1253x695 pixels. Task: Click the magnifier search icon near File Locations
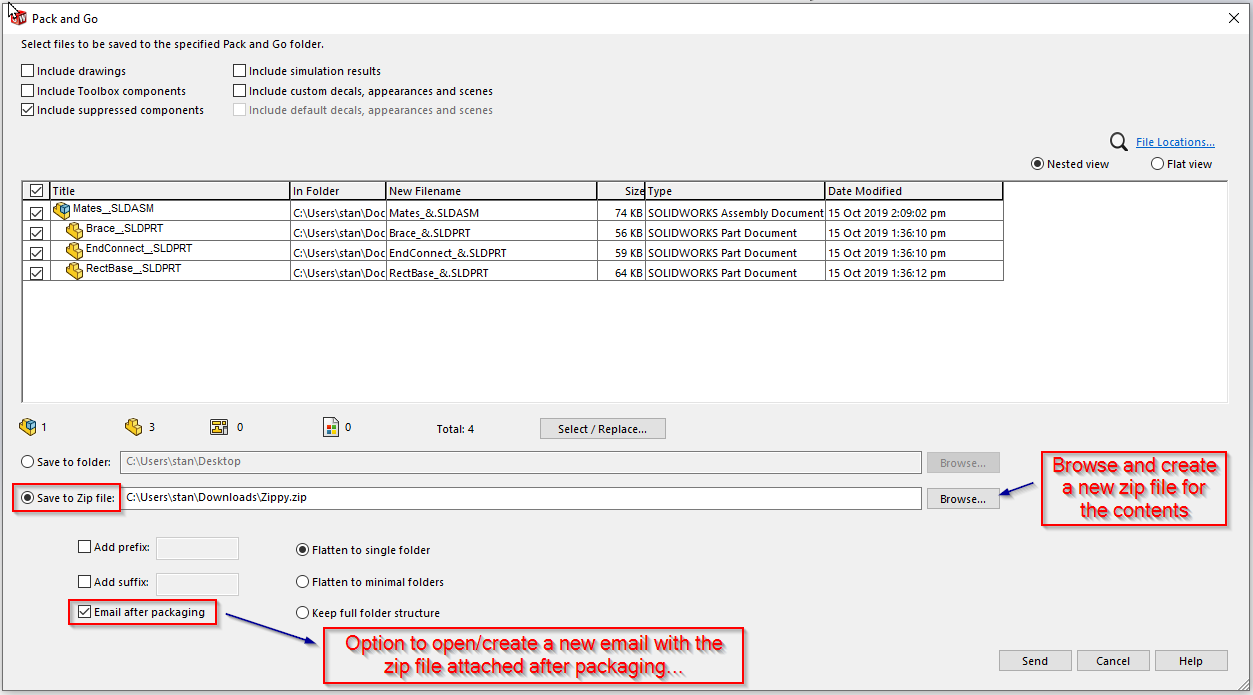[x=1120, y=143]
